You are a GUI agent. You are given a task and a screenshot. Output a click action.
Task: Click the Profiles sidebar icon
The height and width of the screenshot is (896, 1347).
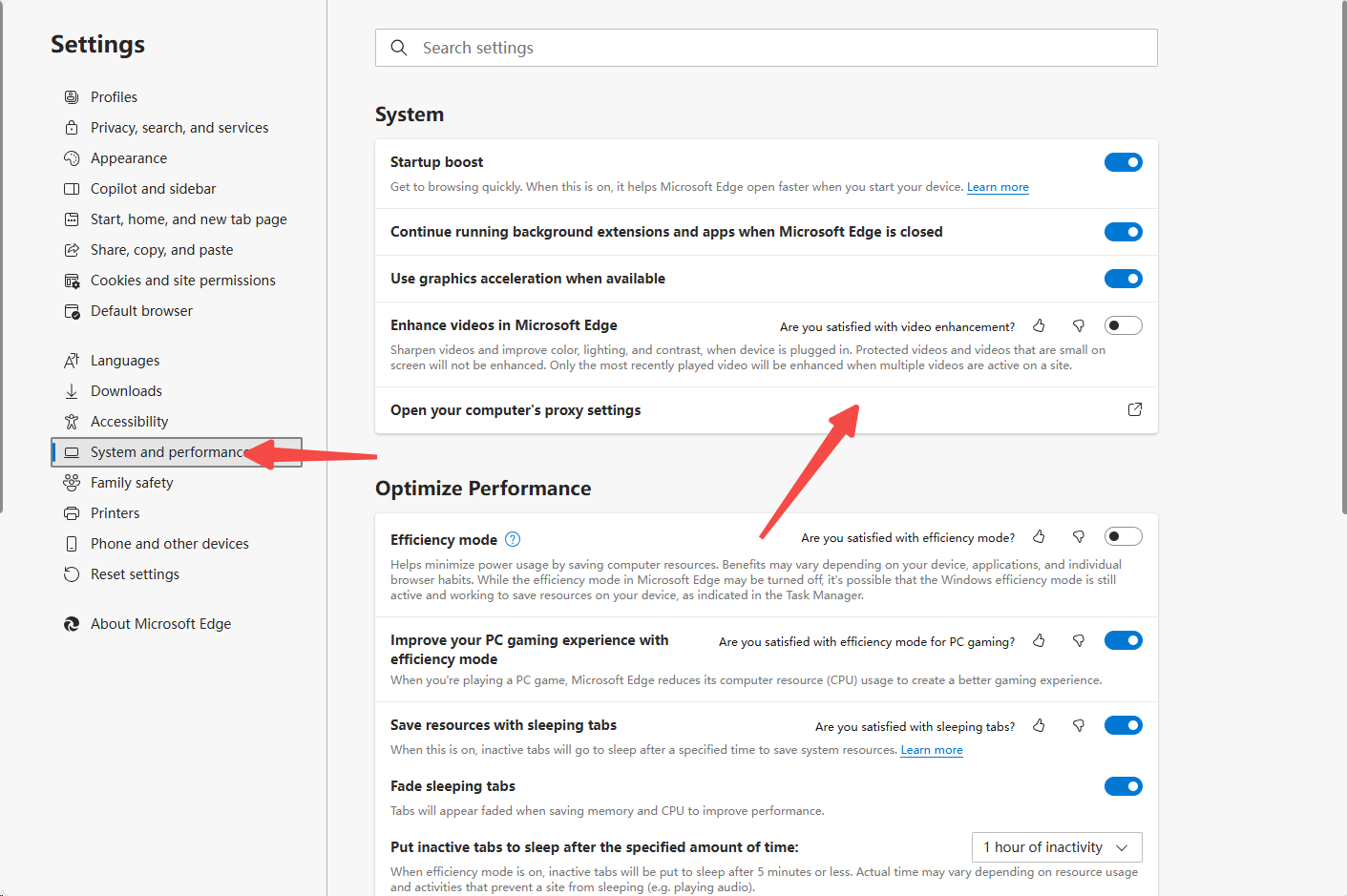(72, 97)
